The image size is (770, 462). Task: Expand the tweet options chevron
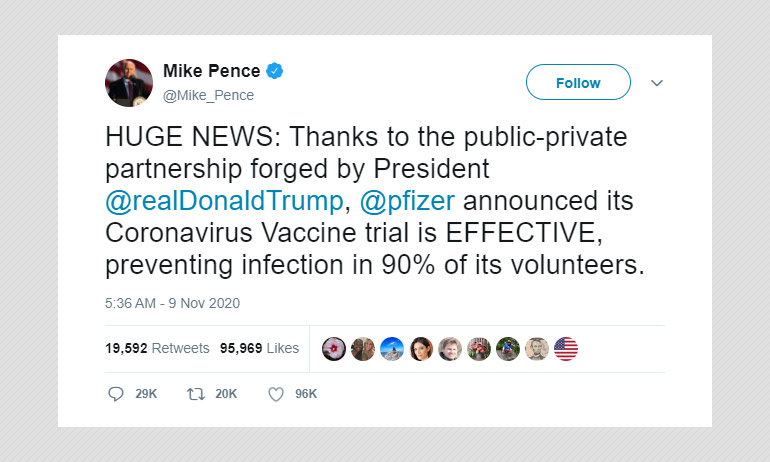click(x=657, y=83)
